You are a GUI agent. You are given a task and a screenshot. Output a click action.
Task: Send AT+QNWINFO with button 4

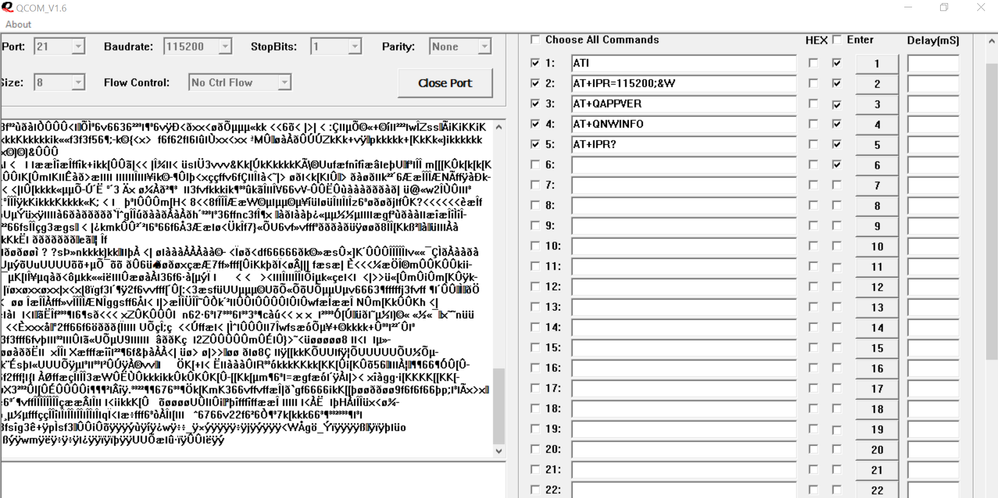876,125
